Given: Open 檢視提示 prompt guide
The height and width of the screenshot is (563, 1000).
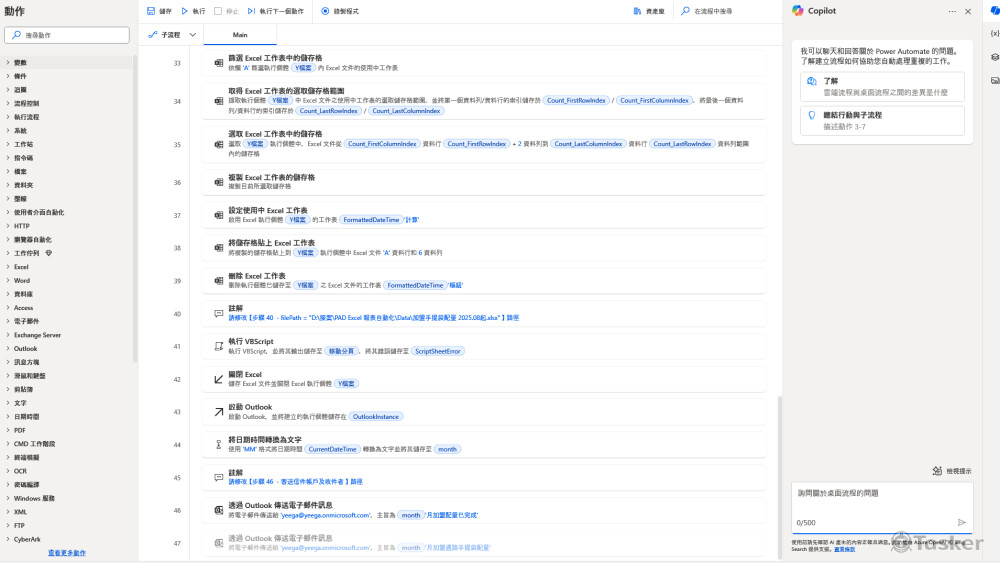Looking at the screenshot, I should [x=952, y=471].
